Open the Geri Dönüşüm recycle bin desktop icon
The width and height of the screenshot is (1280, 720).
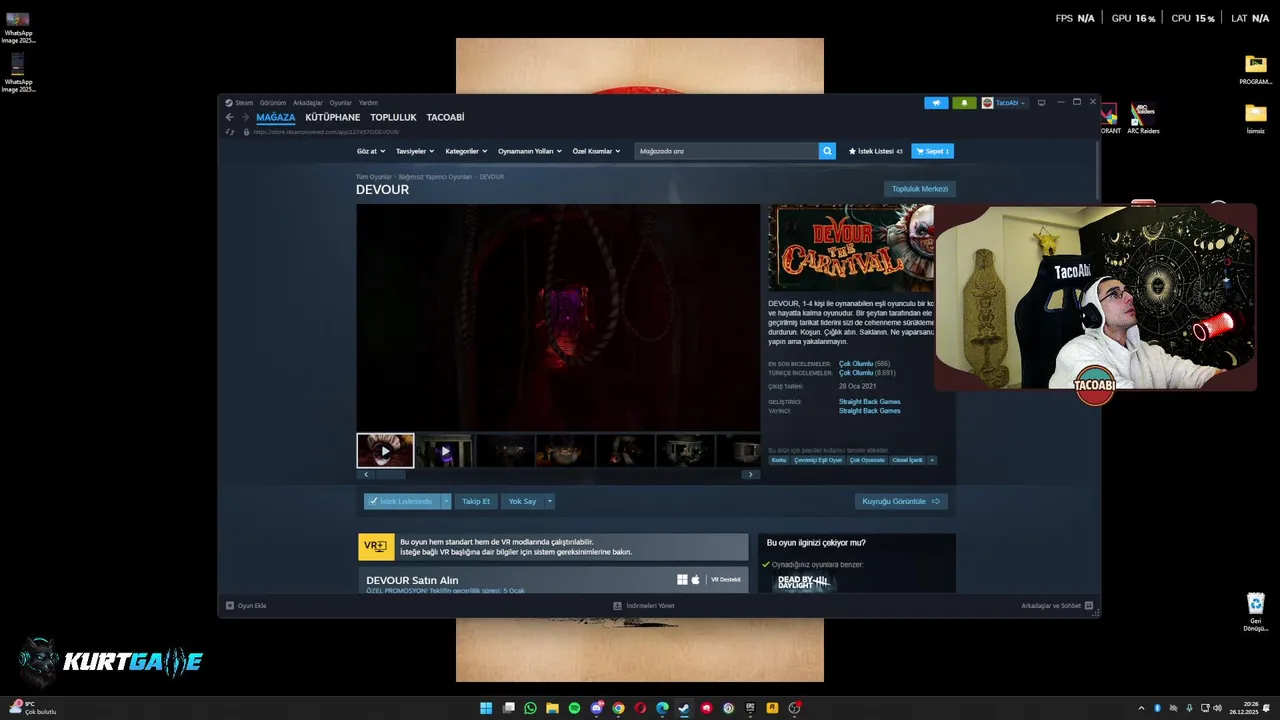pyautogui.click(x=1256, y=611)
